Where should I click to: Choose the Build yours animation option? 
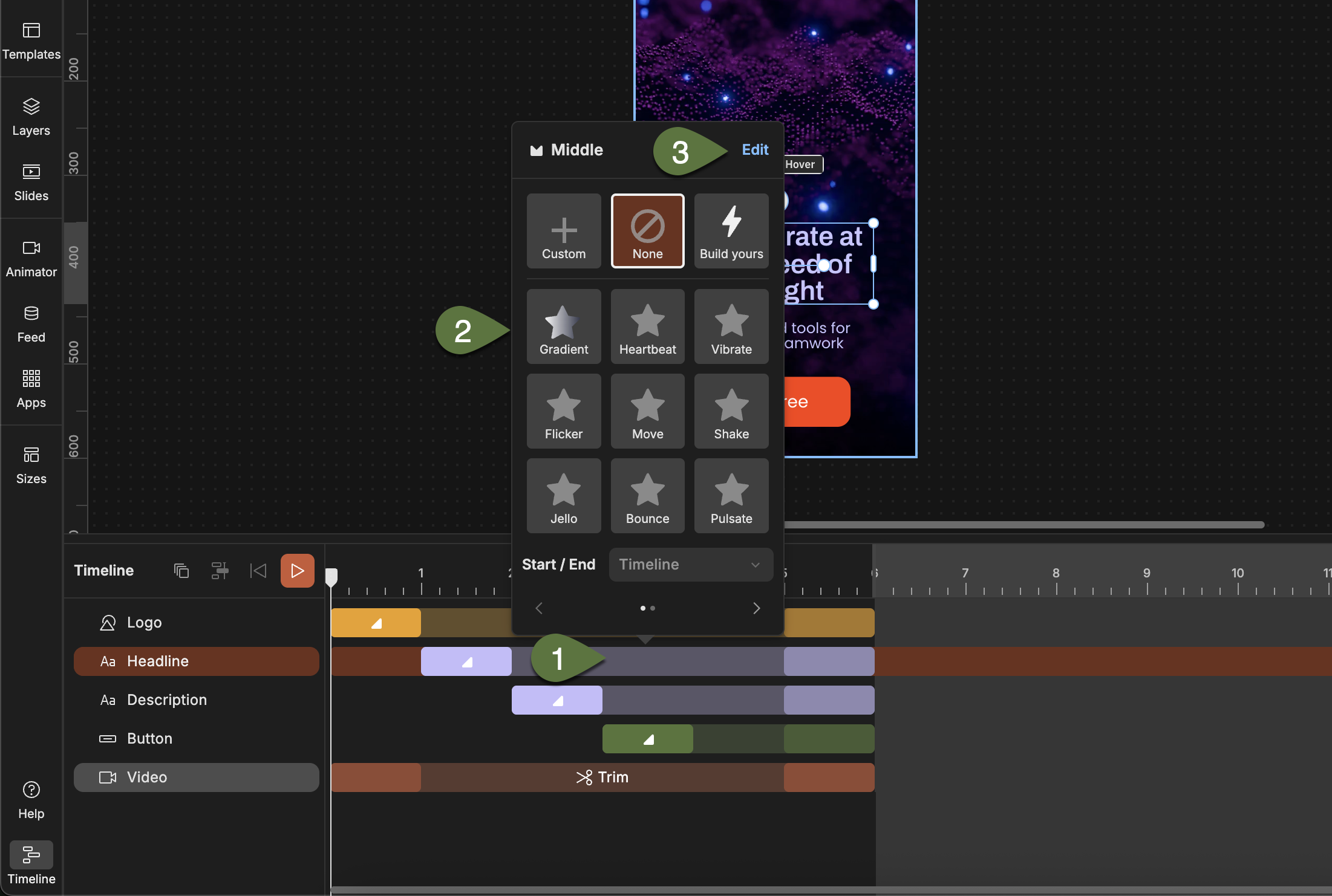(731, 231)
